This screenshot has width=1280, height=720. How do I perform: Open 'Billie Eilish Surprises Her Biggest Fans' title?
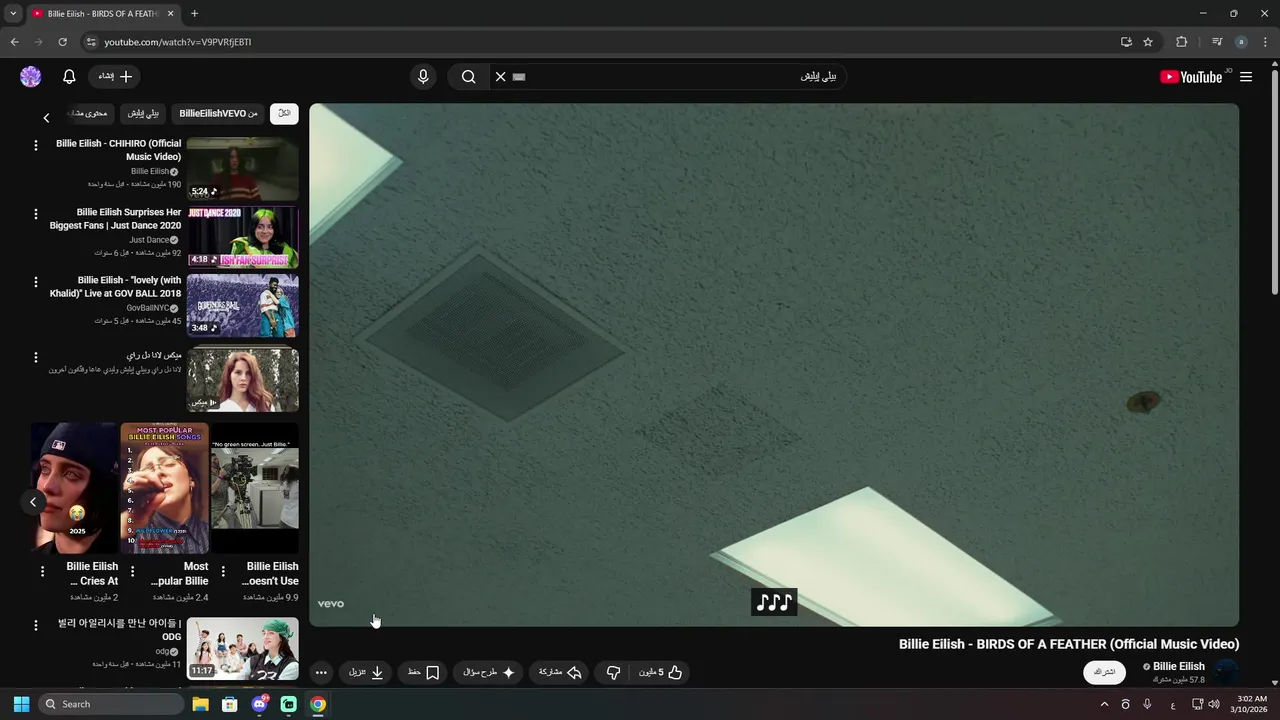[115, 219]
